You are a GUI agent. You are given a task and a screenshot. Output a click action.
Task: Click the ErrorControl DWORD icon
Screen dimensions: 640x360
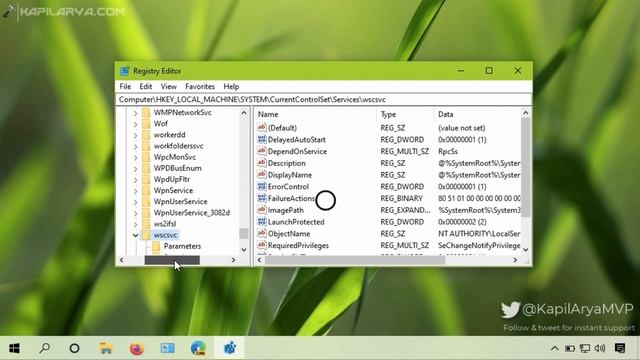click(262, 187)
